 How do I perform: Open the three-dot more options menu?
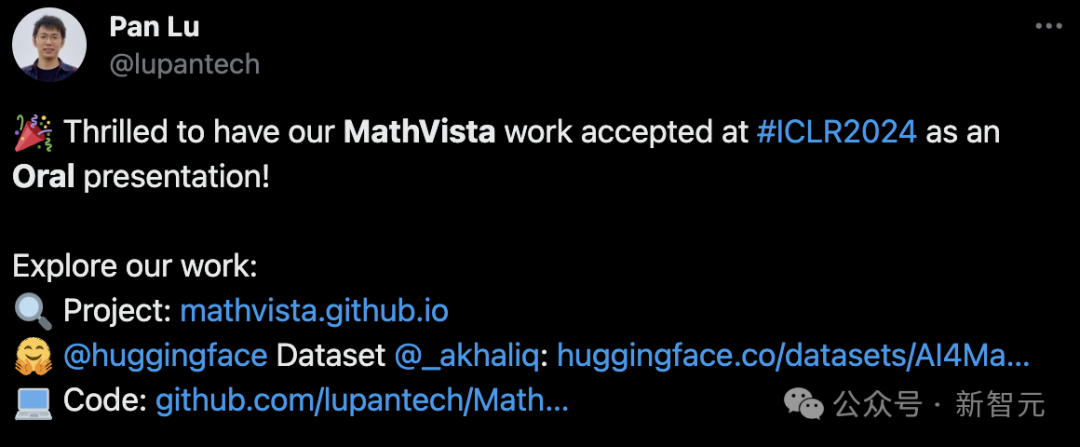[1047, 27]
